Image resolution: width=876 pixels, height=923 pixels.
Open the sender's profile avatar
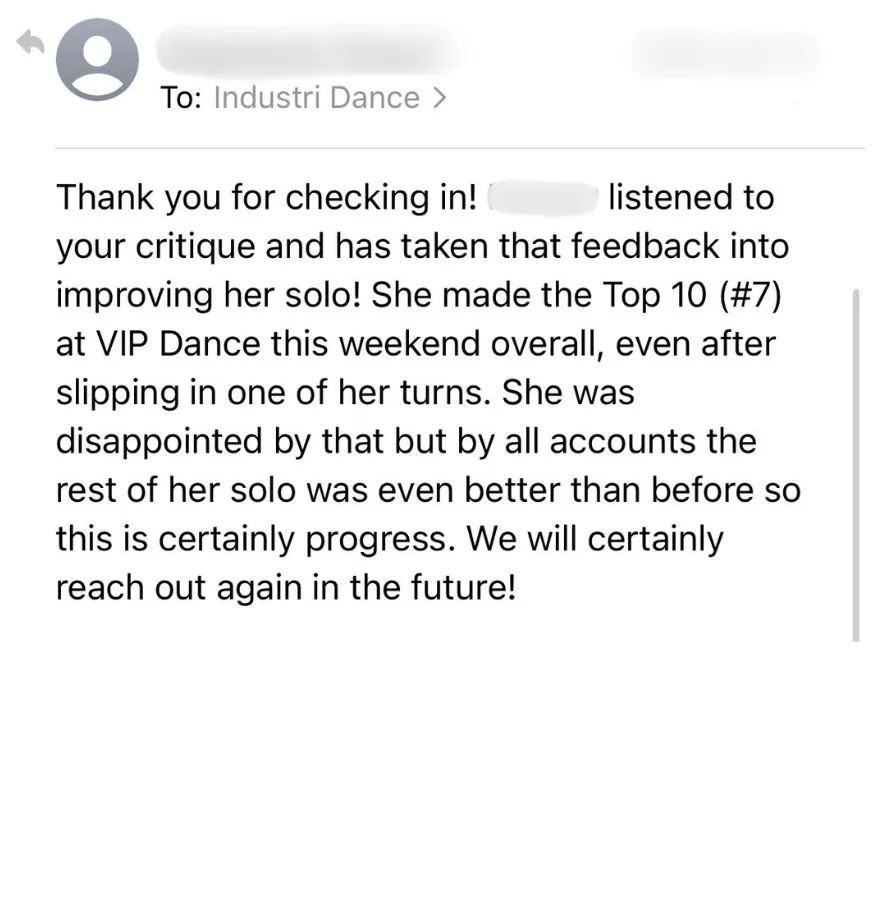pyautogui.click(x=98, y=59)
